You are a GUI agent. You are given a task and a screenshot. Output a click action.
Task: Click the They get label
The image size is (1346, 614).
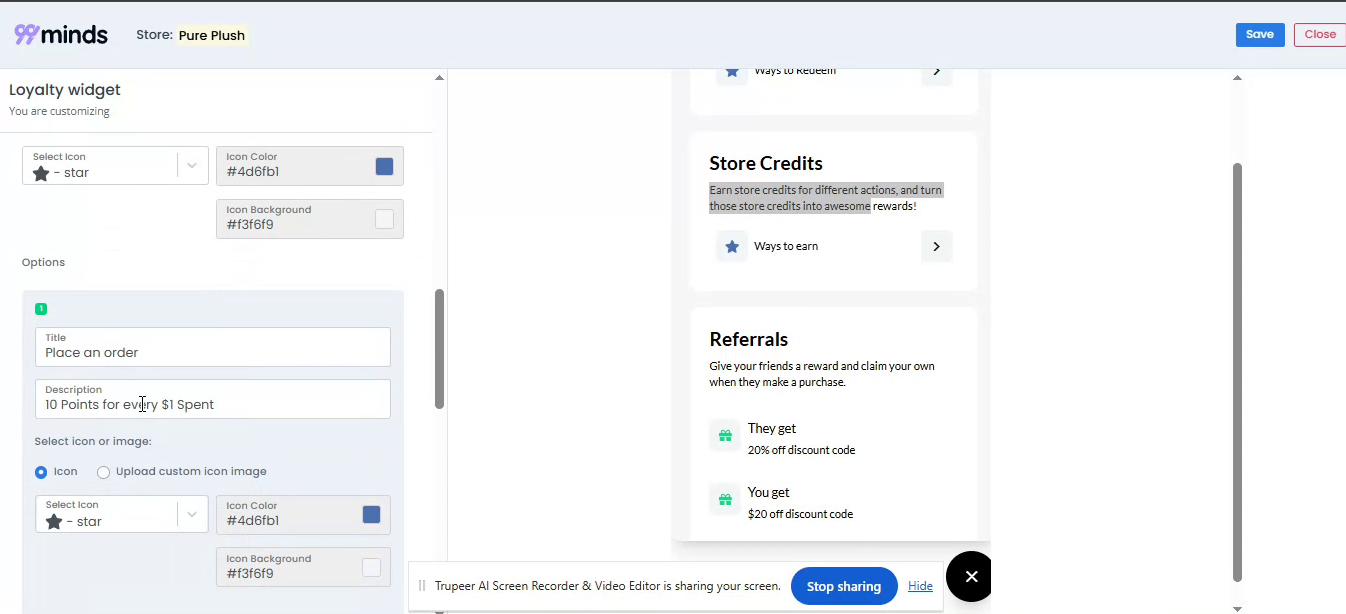coord(772,428)
